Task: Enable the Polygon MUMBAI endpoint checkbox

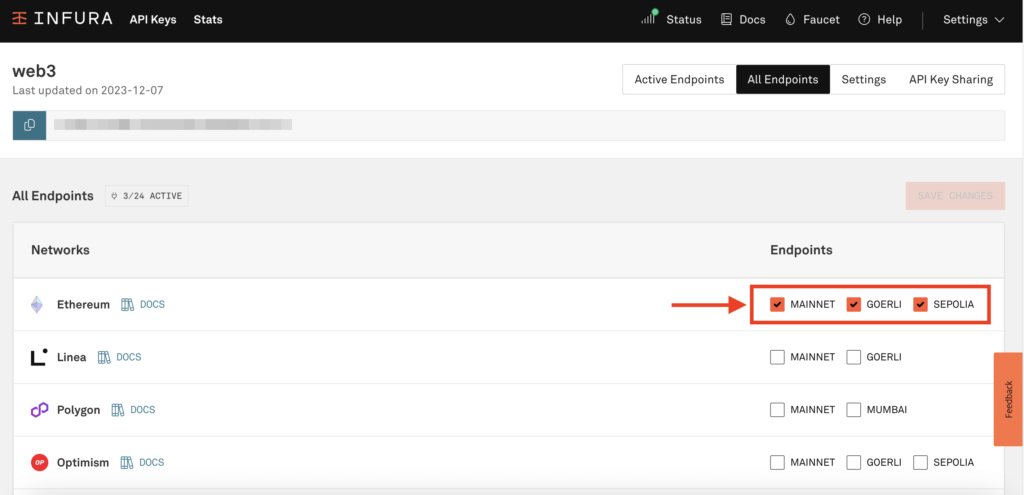Action: tap(853, 410)
